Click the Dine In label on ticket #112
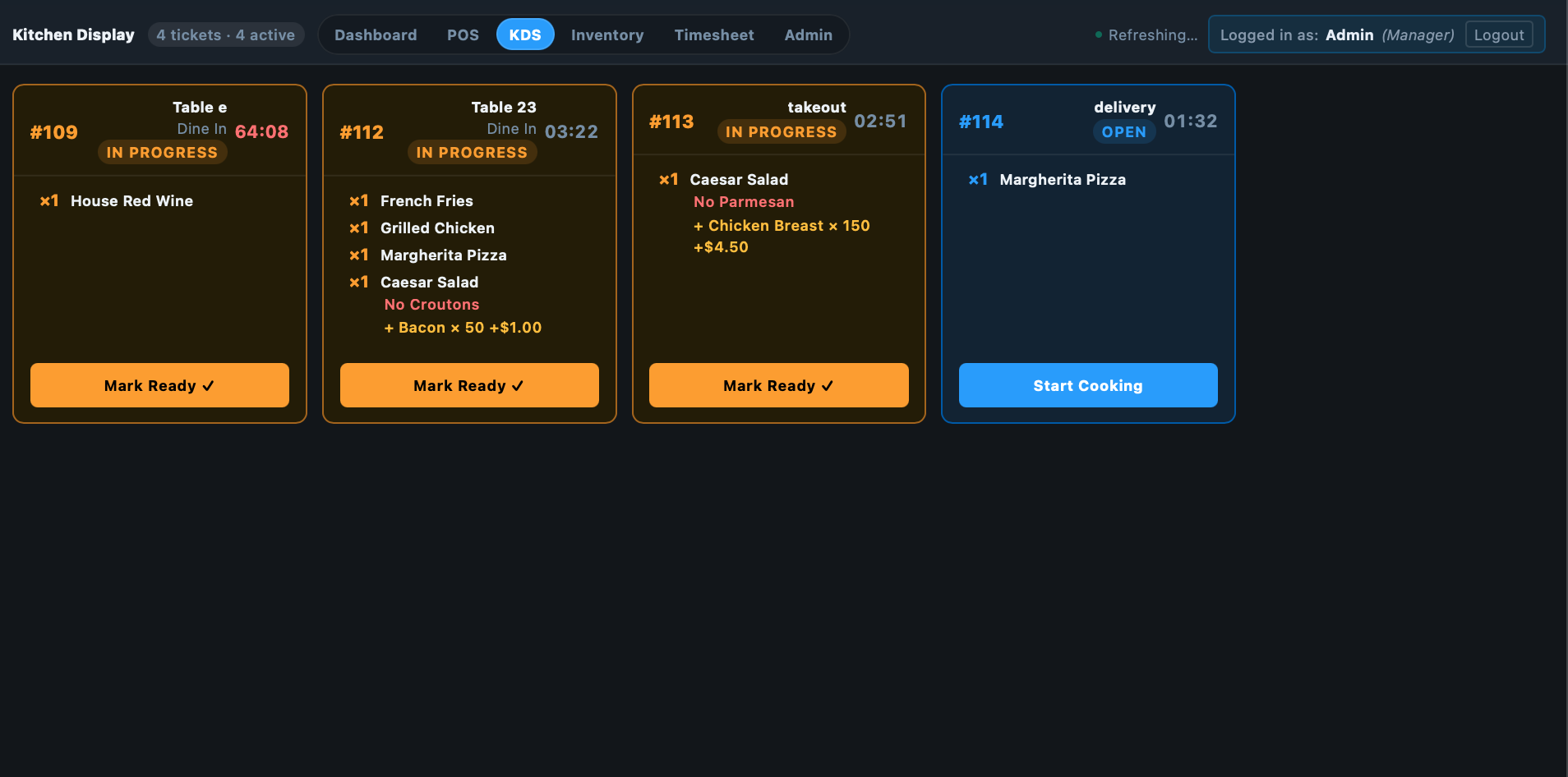The image size is (1568, 777). tap(511, 129)
